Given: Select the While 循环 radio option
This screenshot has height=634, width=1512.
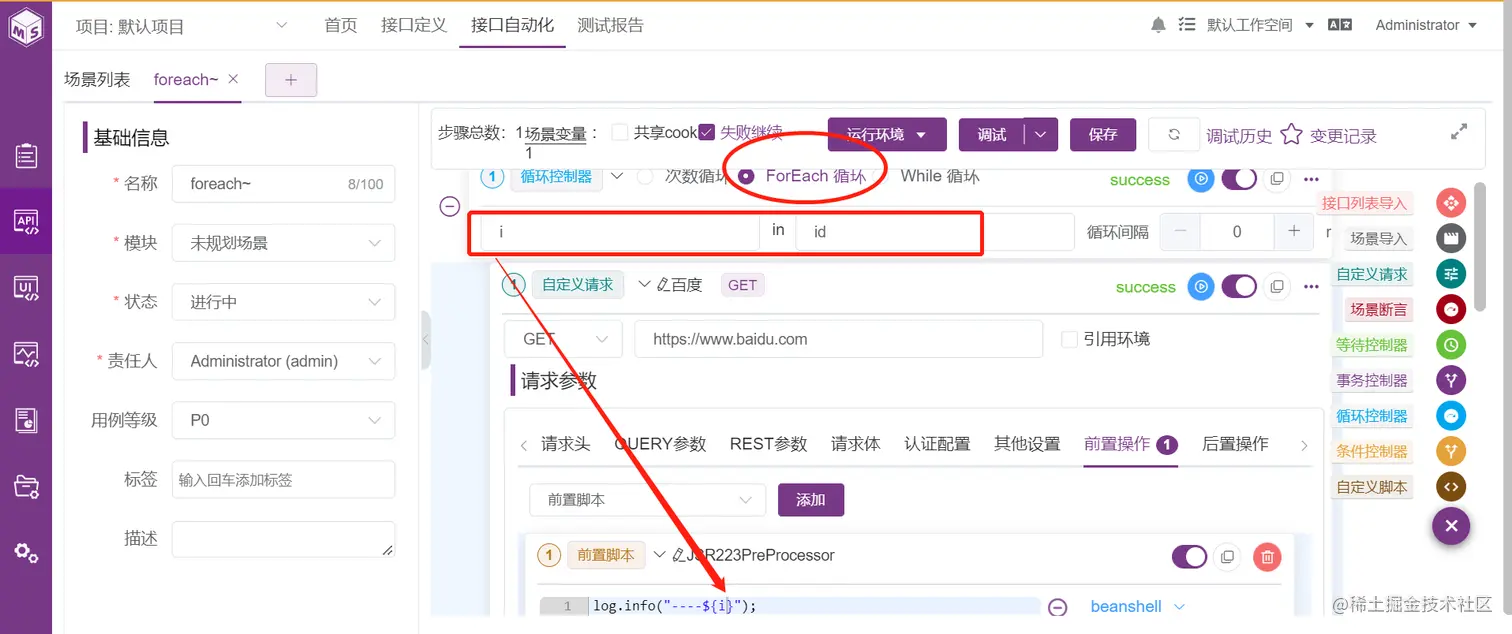Looking at the screenshot, I should pos(881,176).
